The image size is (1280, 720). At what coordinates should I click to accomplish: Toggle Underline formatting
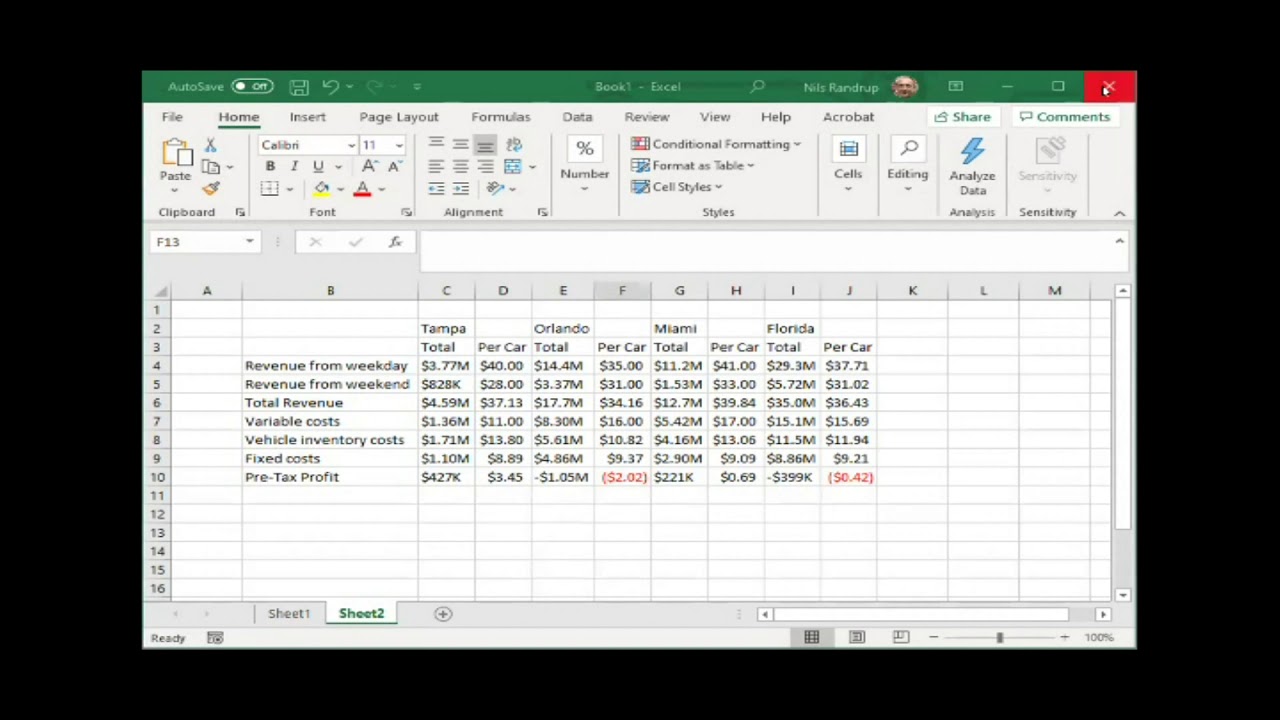pos(318,167)
